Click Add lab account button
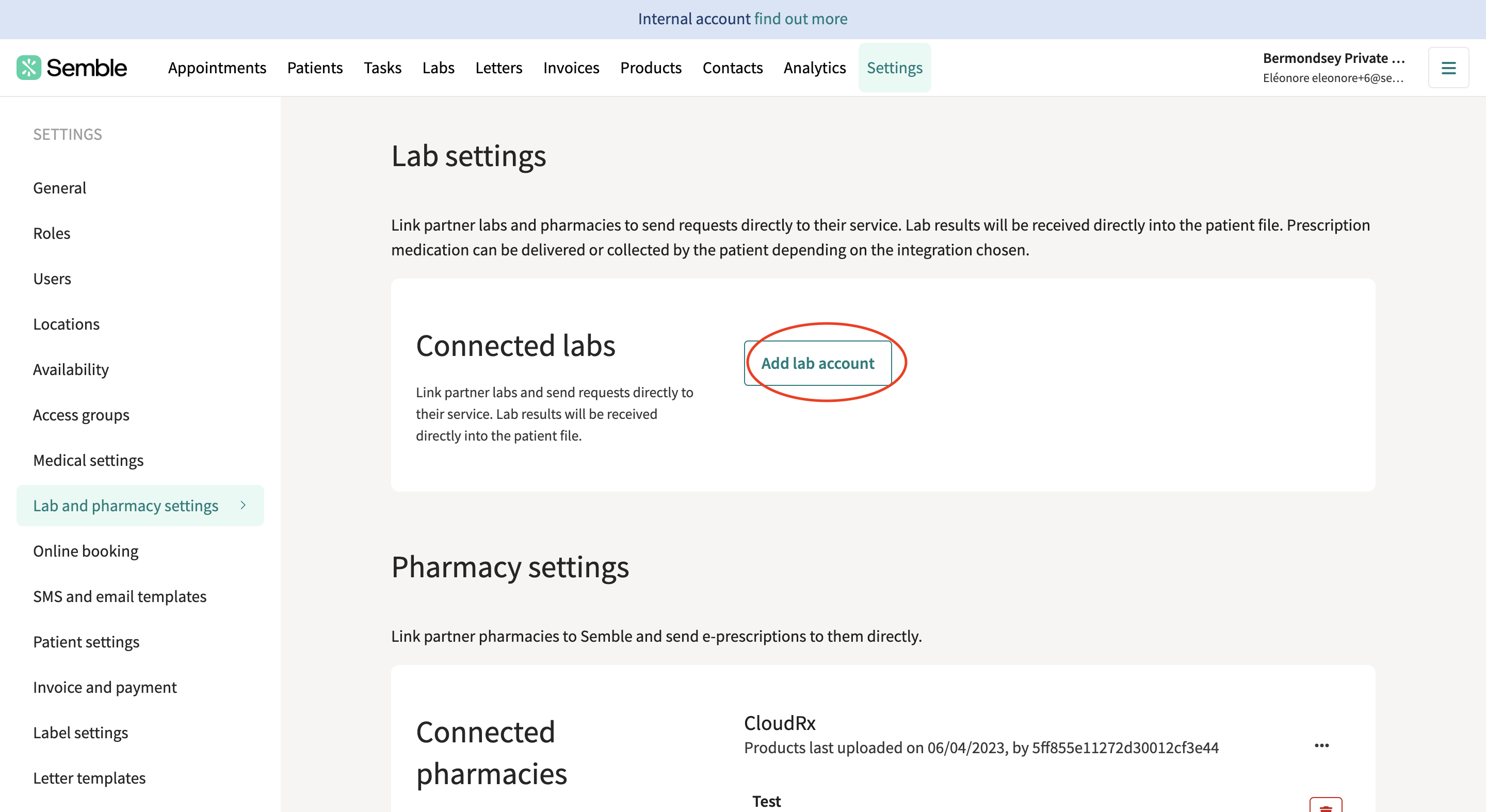This screenshot has height=812, width=1486. [817, 363]
